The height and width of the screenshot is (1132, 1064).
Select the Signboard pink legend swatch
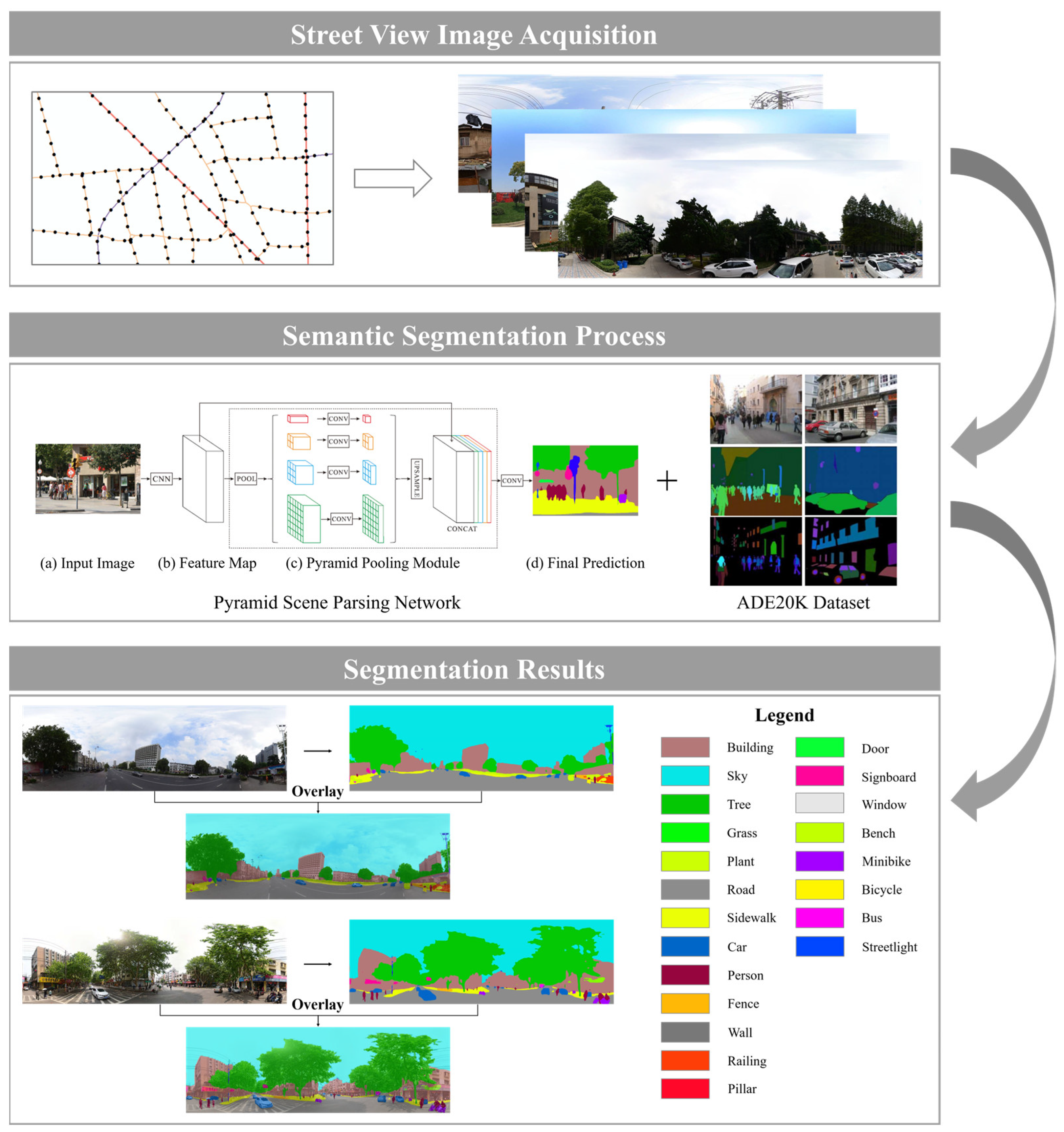pyautogui.click(x=819, y=775)
